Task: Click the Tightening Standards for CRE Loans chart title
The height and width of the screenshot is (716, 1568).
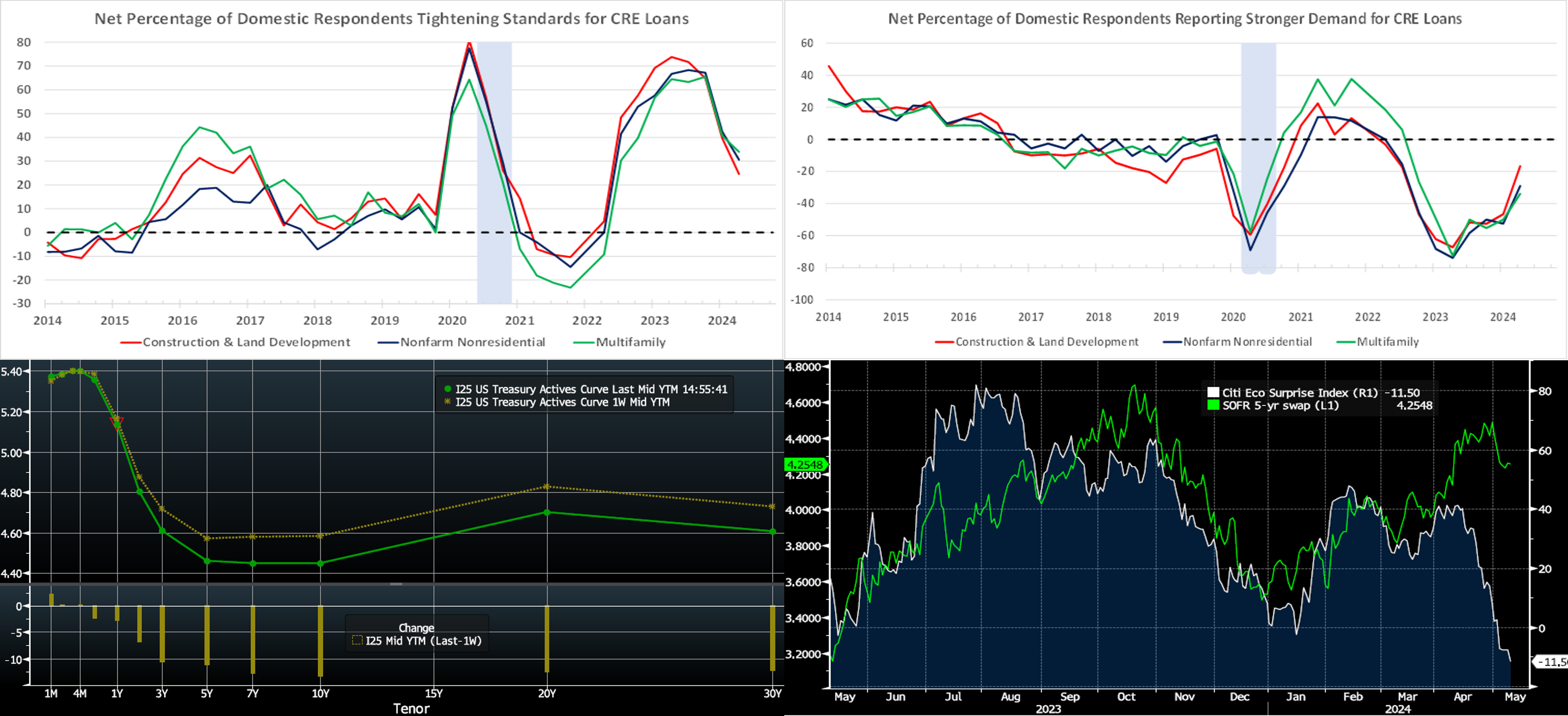Action: point(391,18)
